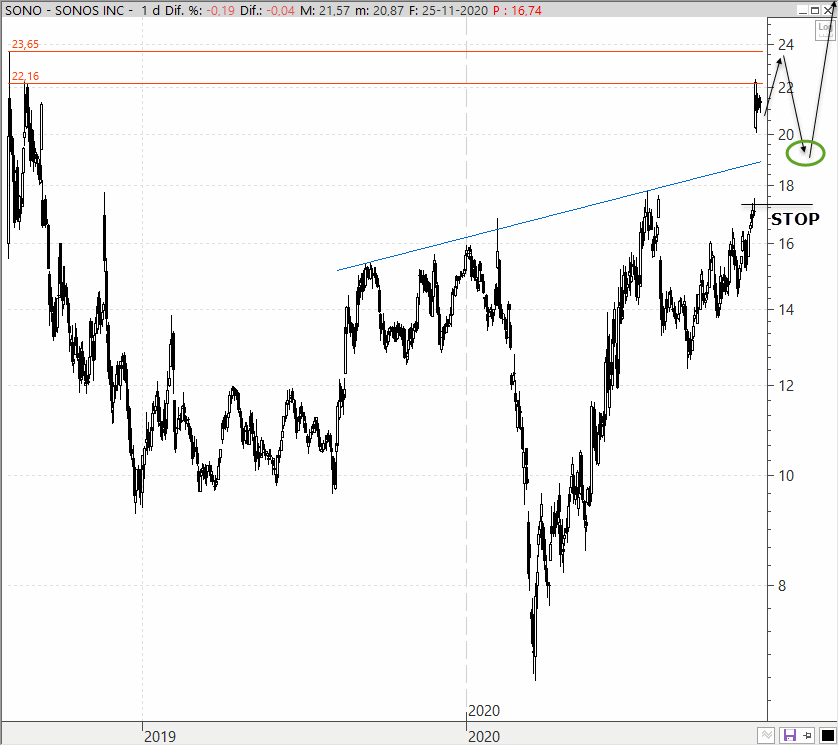Click the 22,16 resistance level label
Screen dimensions: 839x746
coord(25,77)
